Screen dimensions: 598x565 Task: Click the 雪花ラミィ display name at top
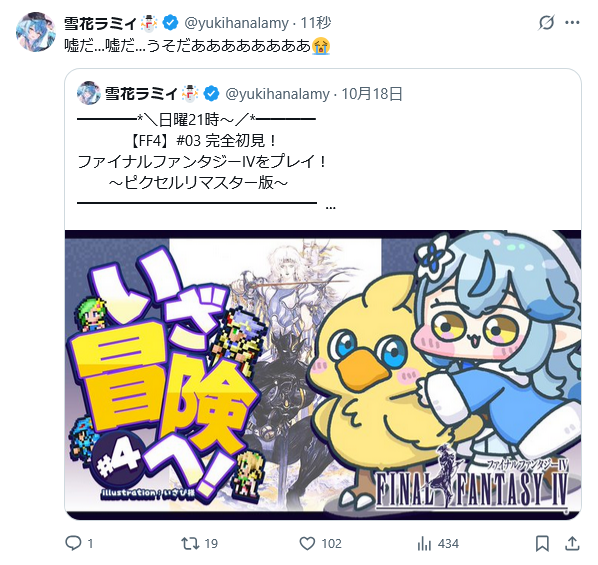(x=100, y=23)
